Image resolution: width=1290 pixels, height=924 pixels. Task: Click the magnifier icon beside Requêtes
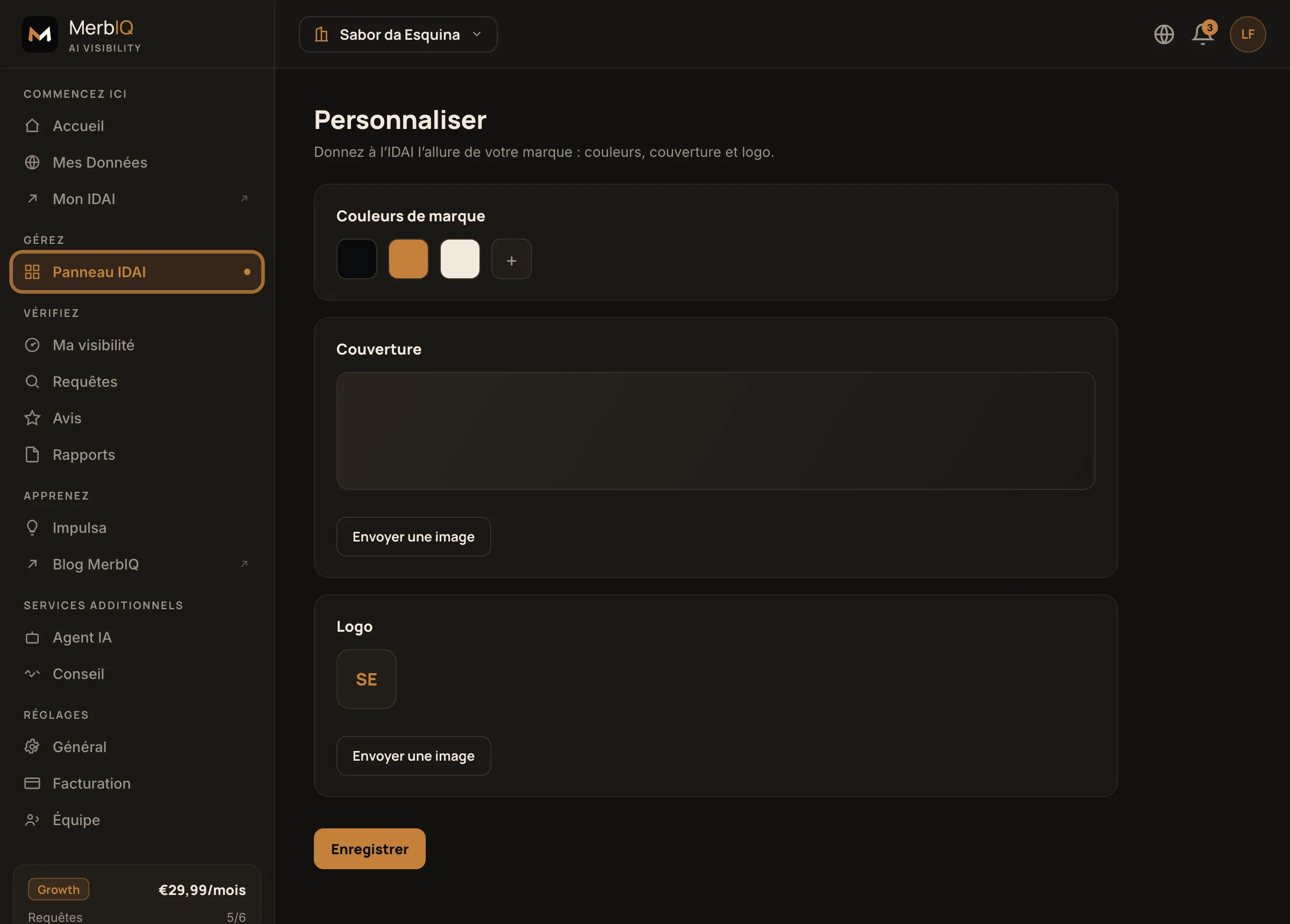(32, 381)
